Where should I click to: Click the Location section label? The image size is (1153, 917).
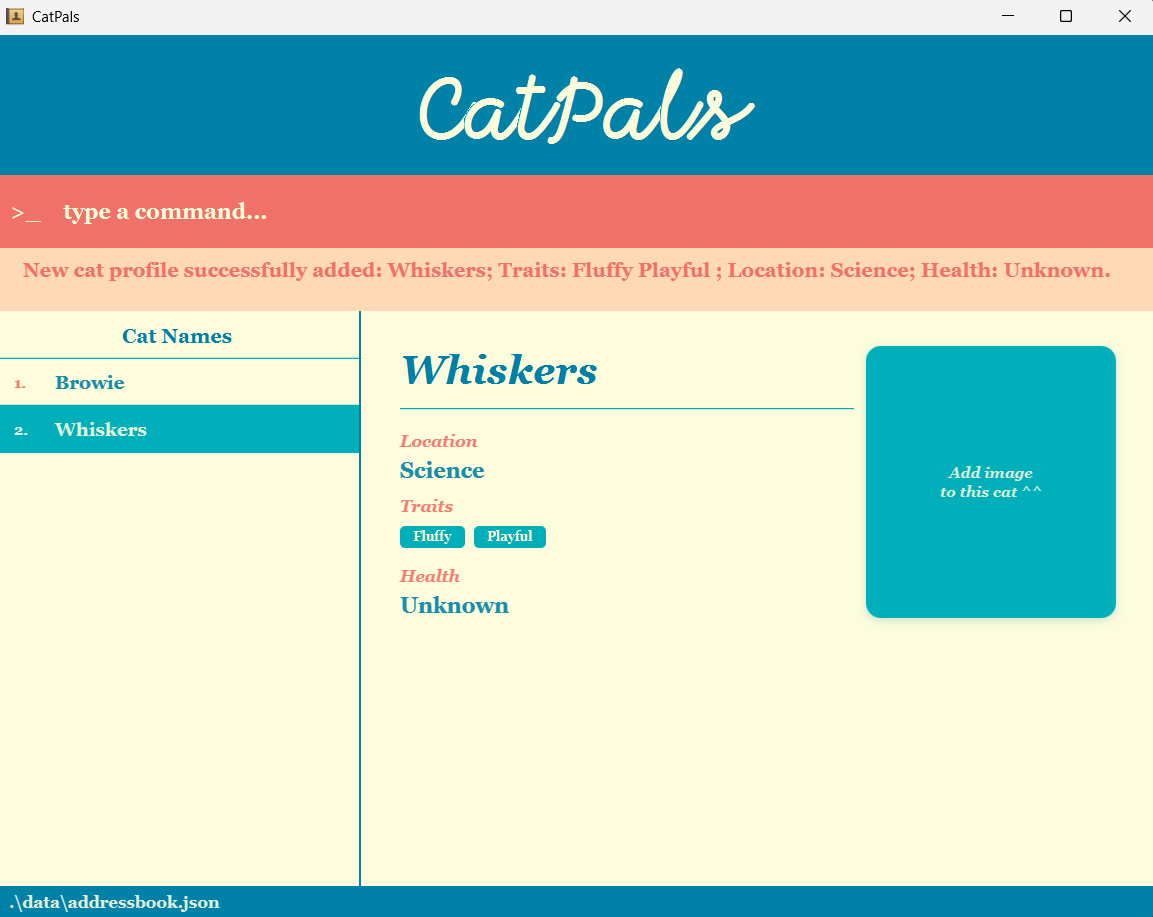click(x=438, y=441)
